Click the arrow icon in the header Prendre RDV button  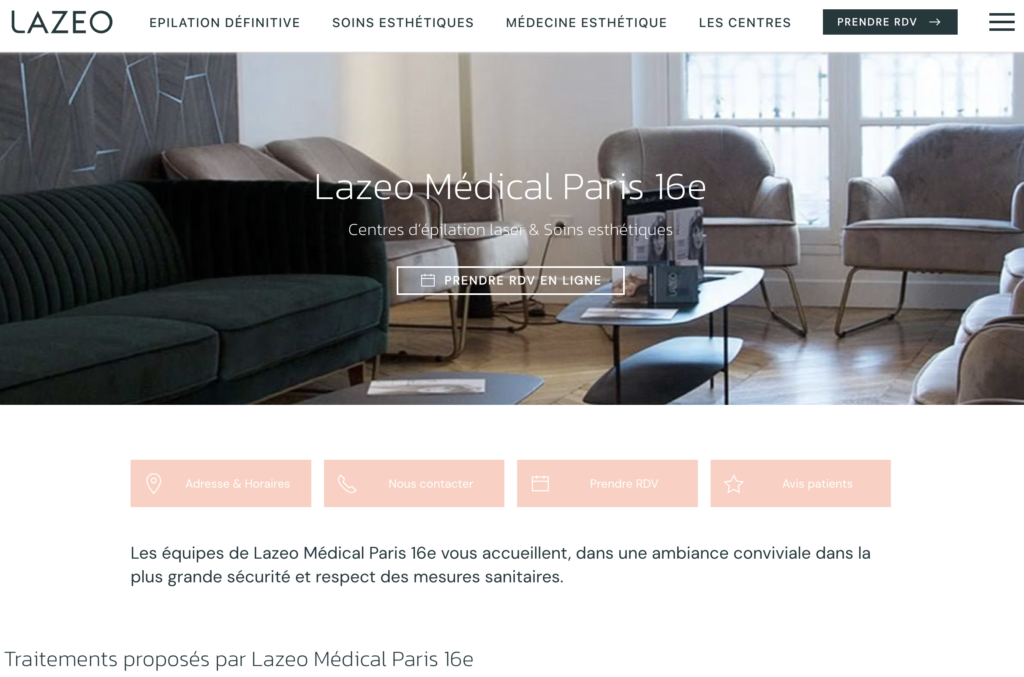click(935, 22)
